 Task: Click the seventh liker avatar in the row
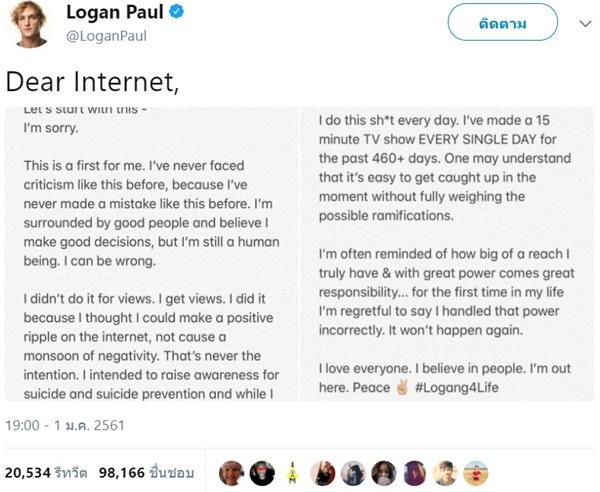[x=415, y=472]
